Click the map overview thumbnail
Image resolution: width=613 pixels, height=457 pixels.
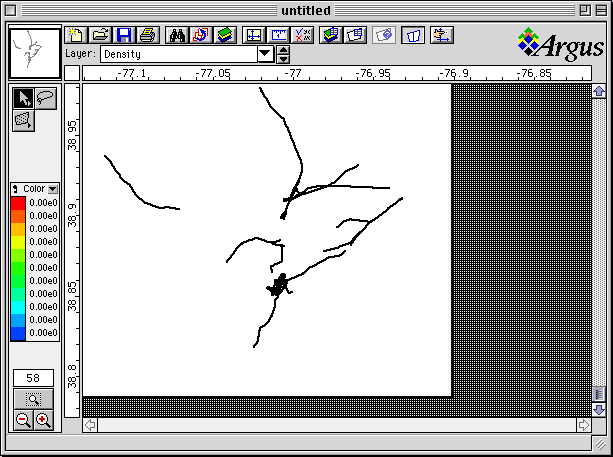pos(35,53)
